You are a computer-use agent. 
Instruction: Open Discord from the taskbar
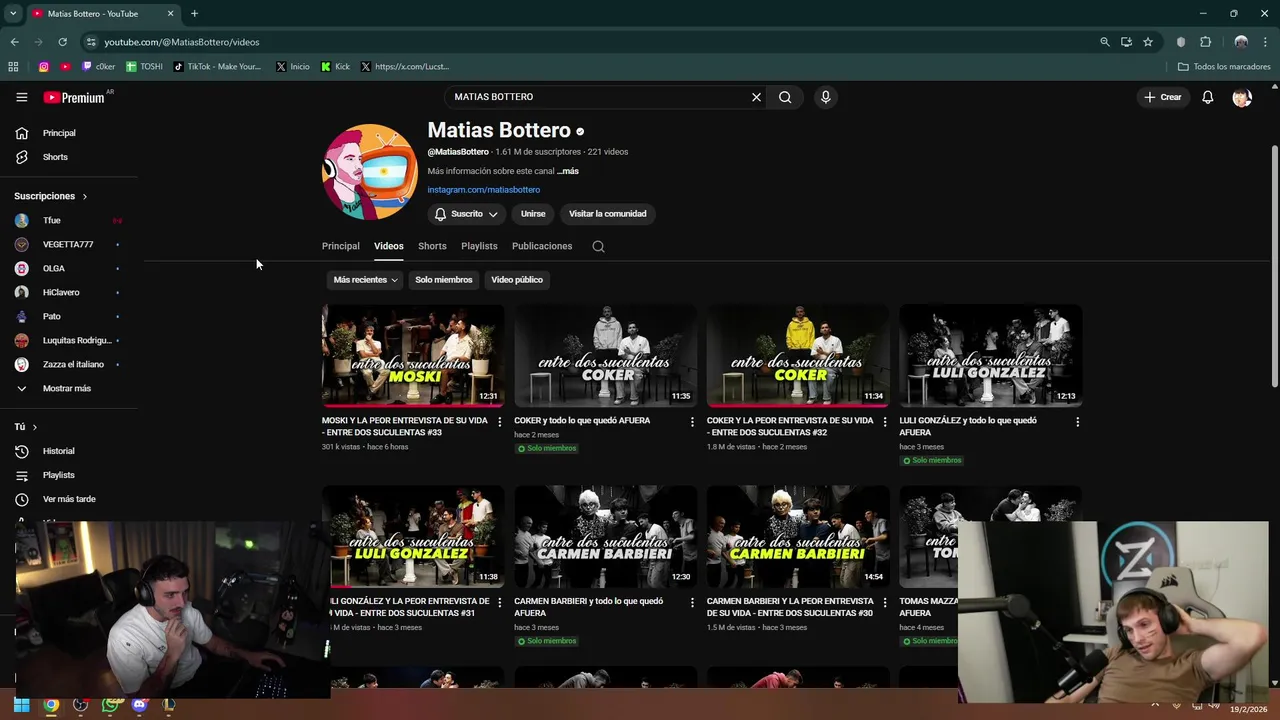(x=139, y=705)
